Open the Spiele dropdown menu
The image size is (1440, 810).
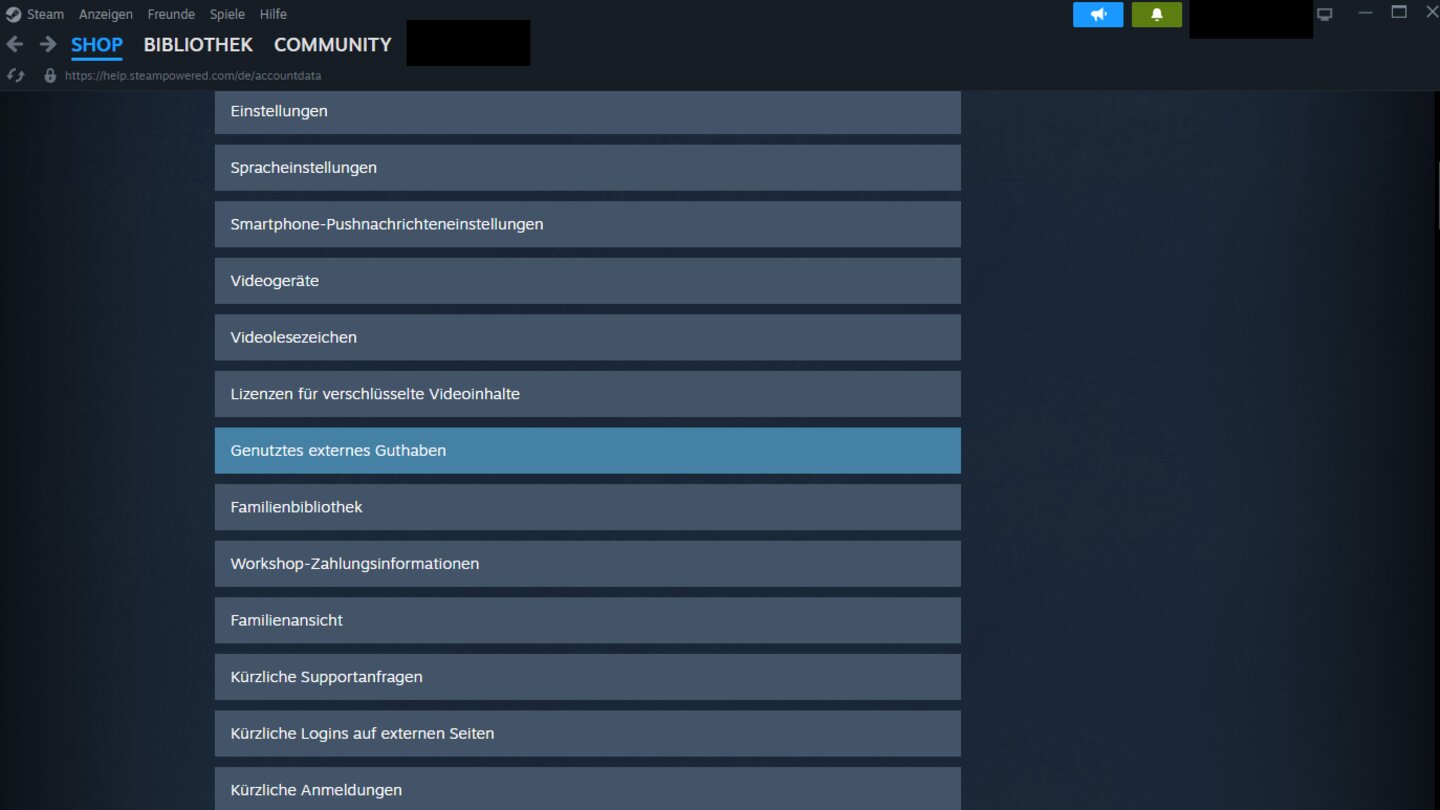tap(226, 13)
